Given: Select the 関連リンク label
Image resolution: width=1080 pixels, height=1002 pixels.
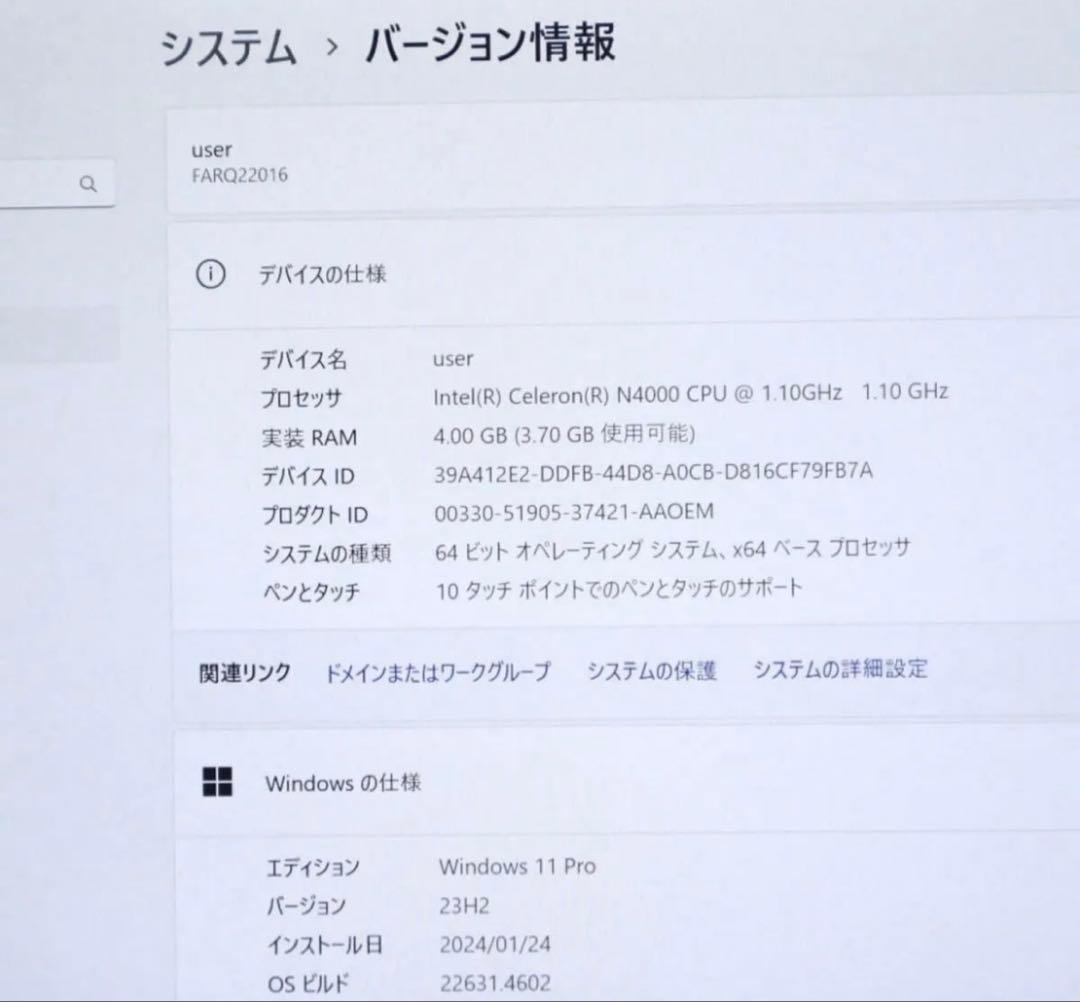Looking at the screenshot, I should [x=245, y=673].
